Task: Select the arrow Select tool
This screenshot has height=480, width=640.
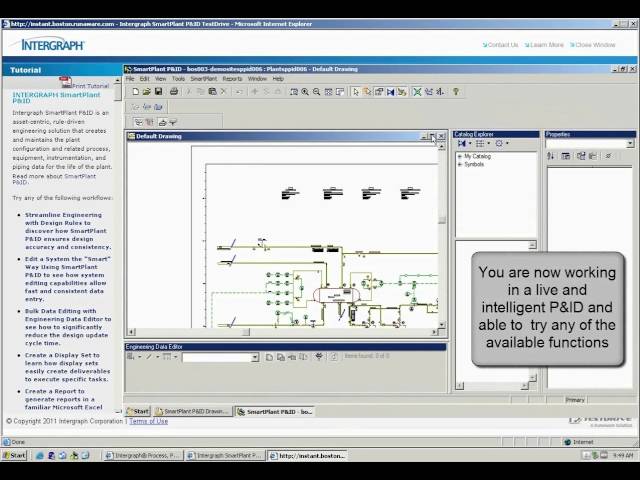Action: 356,92
